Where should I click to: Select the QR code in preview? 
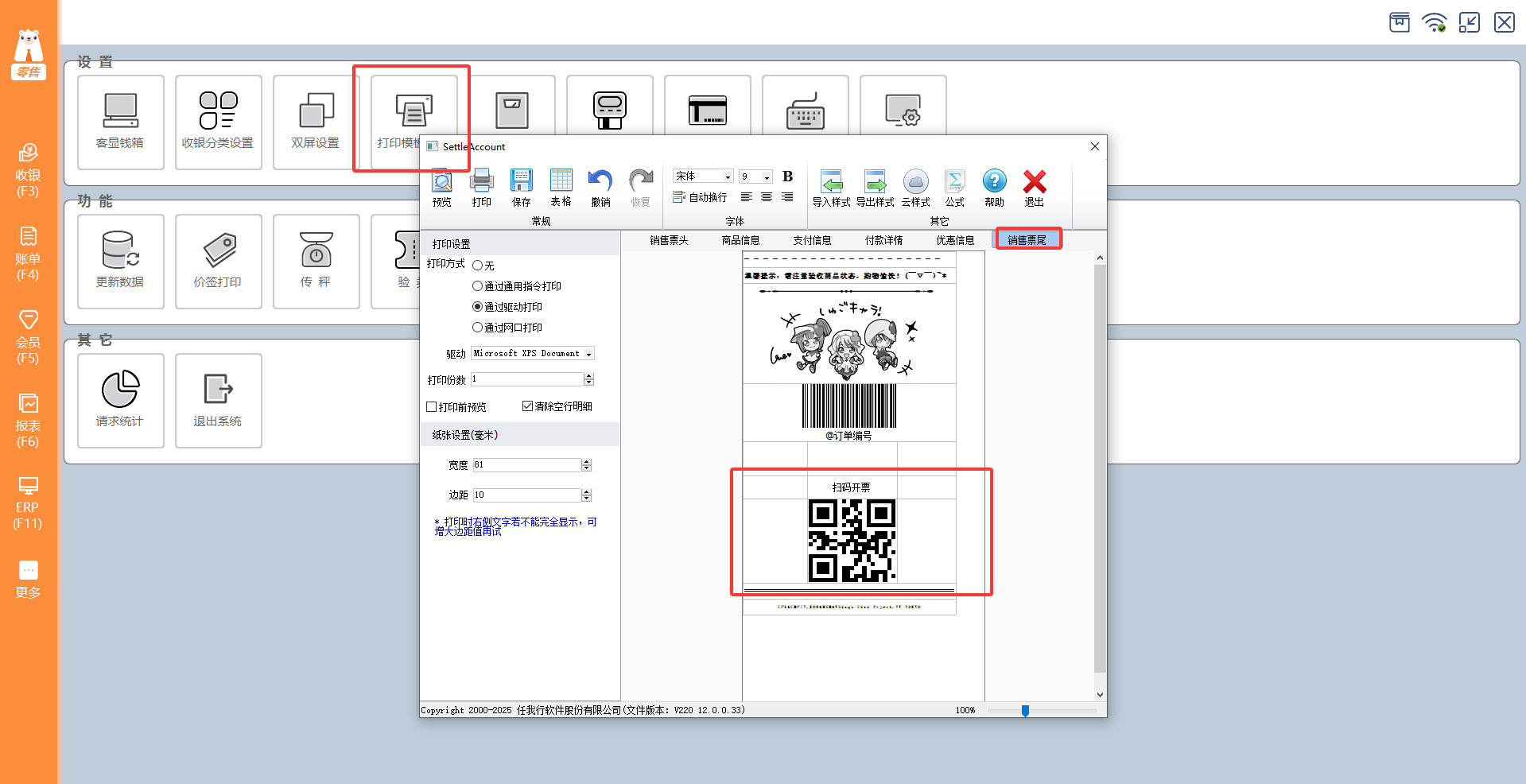click(x=852, y=541)
